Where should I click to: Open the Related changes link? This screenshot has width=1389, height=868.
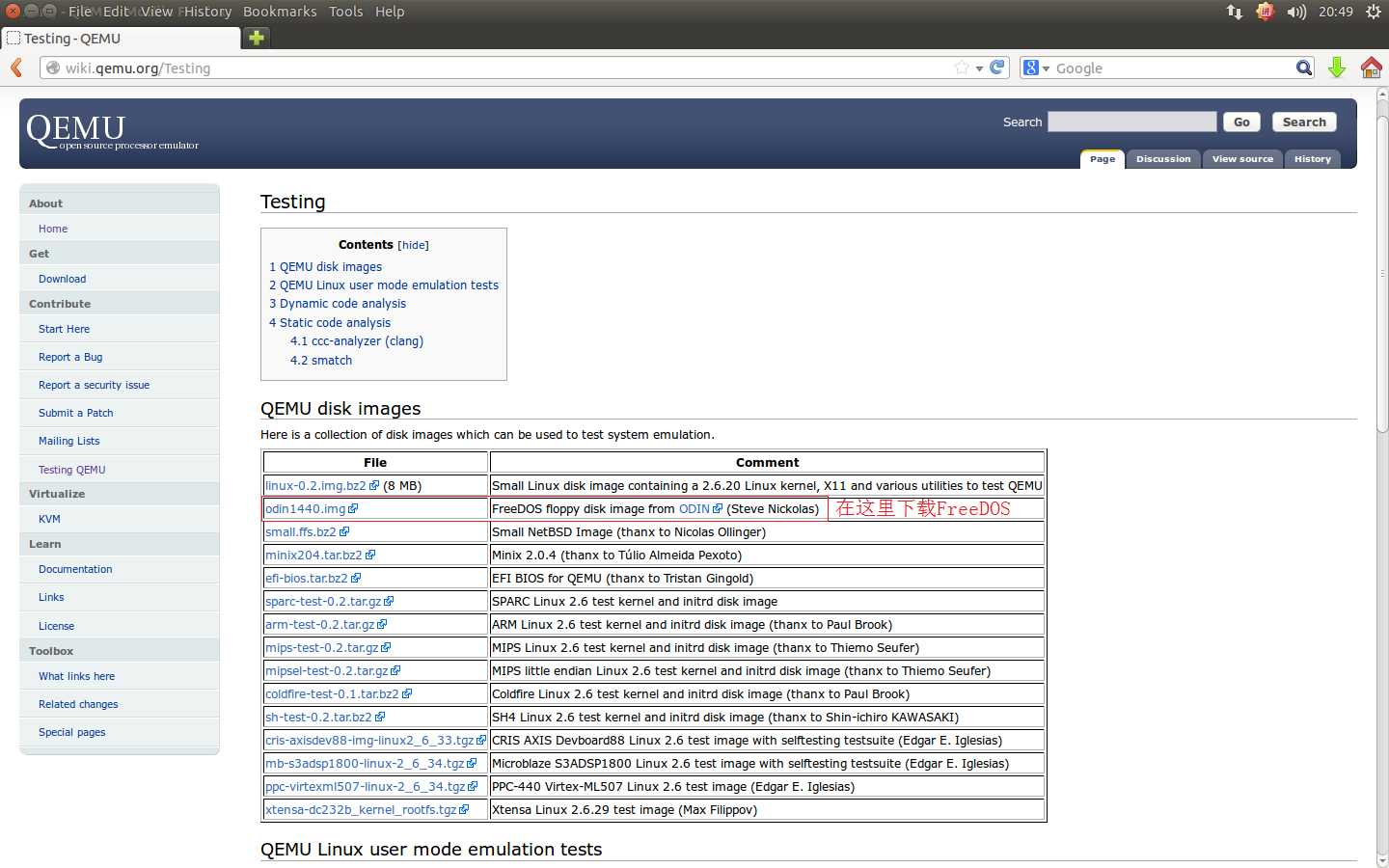[78, 704]
